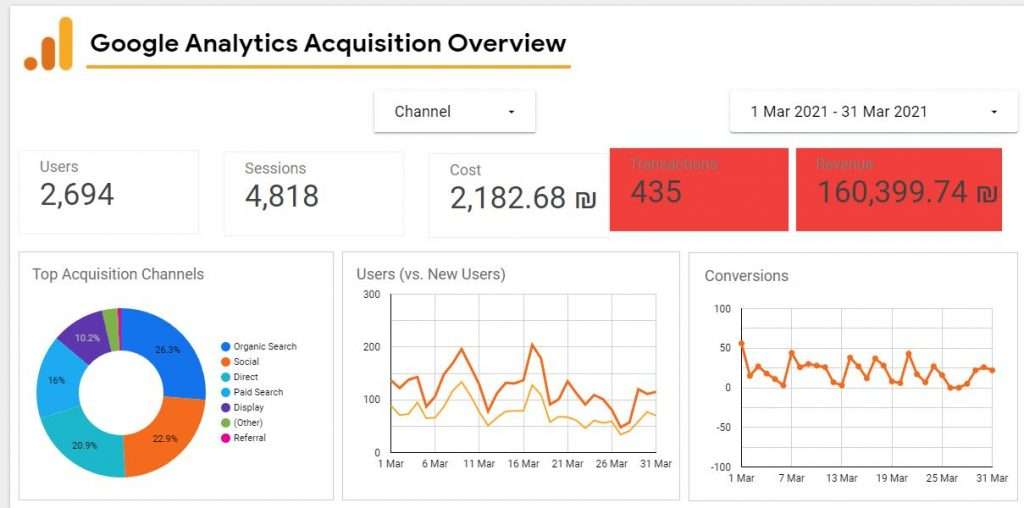
Task: Click the Referral legend dot
Action: 226,438
